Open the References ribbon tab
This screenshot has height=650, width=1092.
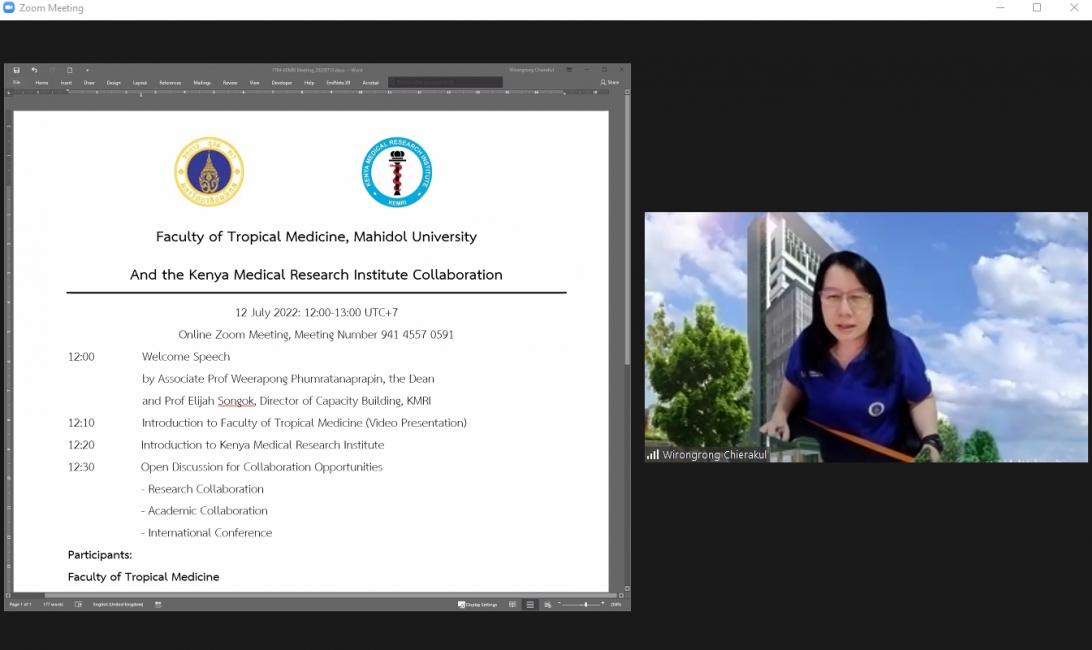(170, 83)
